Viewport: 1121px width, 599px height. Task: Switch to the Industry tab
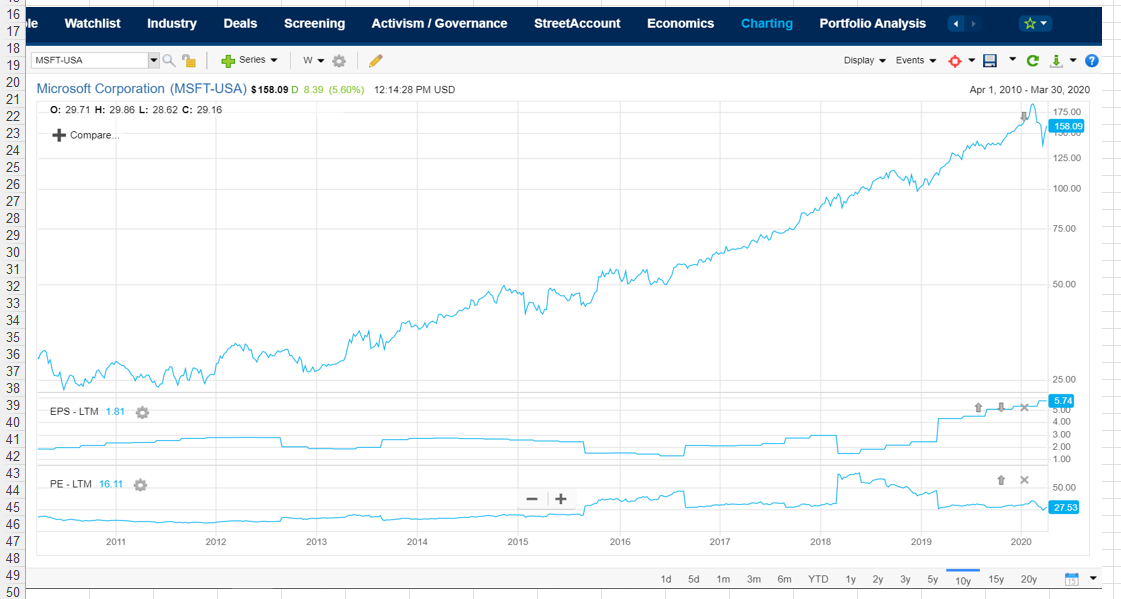click(x=172, y=24)
